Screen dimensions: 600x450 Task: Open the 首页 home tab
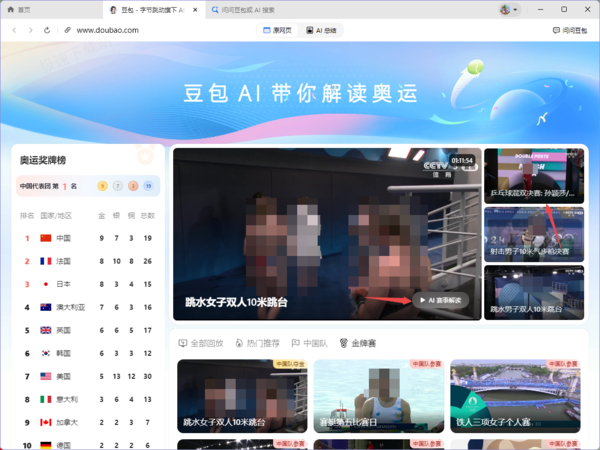coord(19,10)
